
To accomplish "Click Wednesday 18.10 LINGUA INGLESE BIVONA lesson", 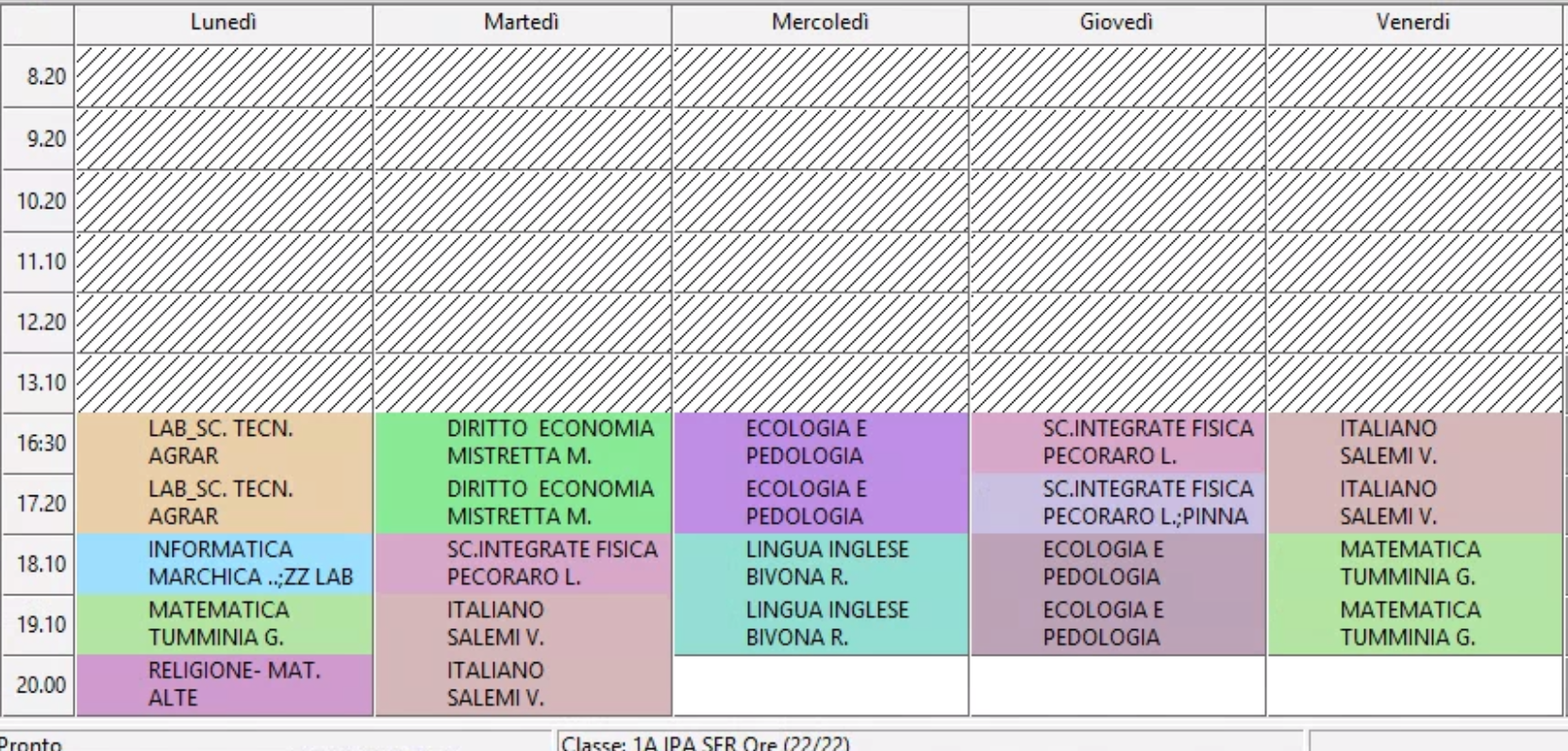I will (821, 564).
